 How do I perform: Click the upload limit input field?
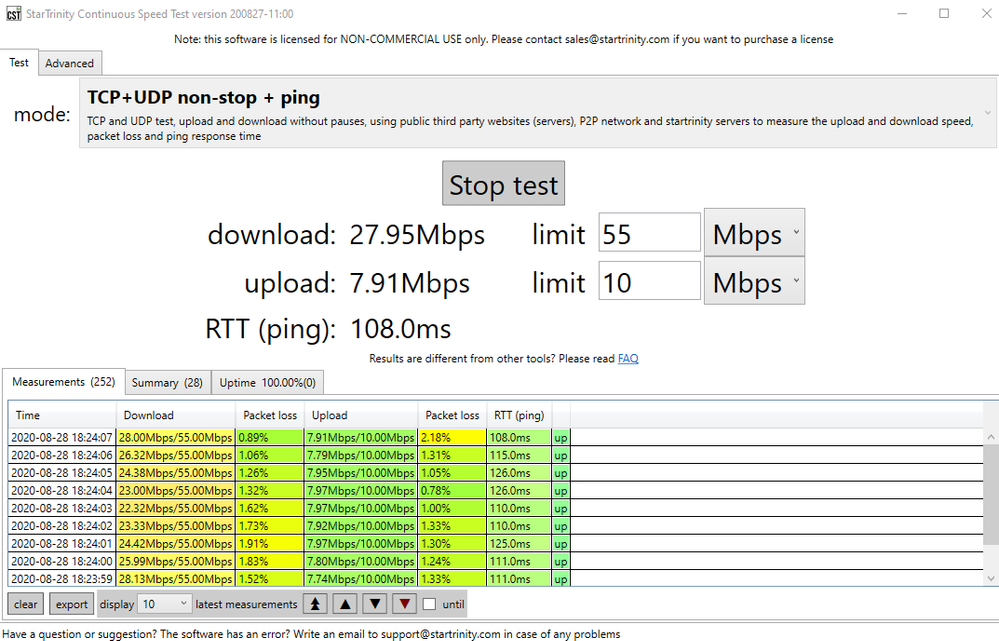click(649, 283)
